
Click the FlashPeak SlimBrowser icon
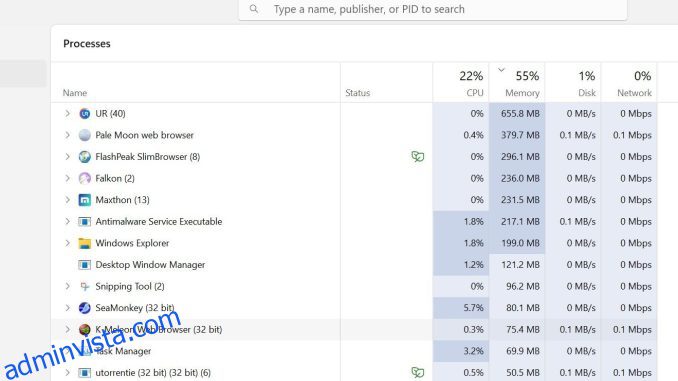point(85,157)
